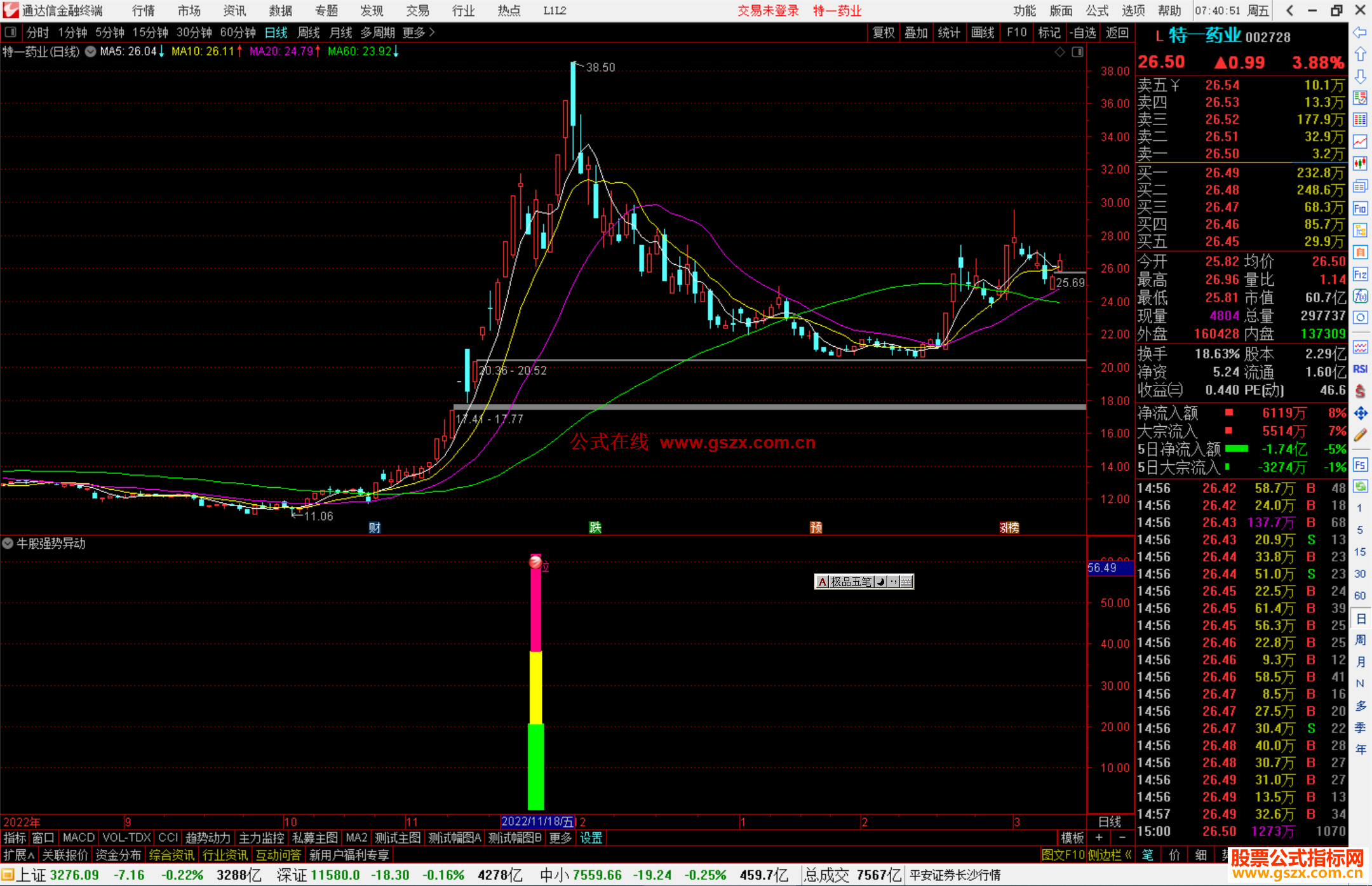Image resolution: width=1372 pixels, height=886 pixels.
Task: Select the candlestick chart sidebar icon
Action: 1360,164
